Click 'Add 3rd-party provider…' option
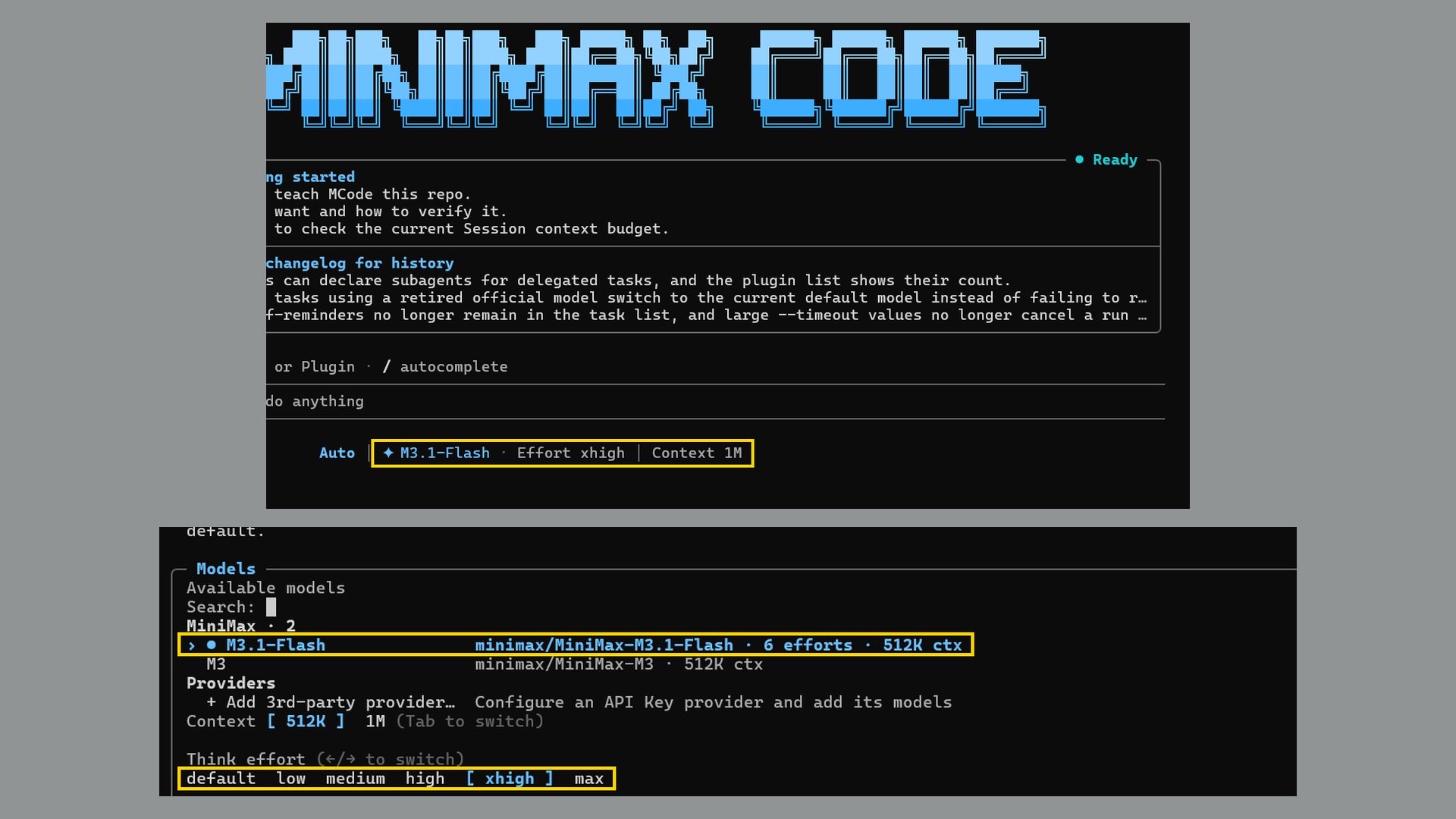Screen dimensions: 1456x819 (331, 702)
